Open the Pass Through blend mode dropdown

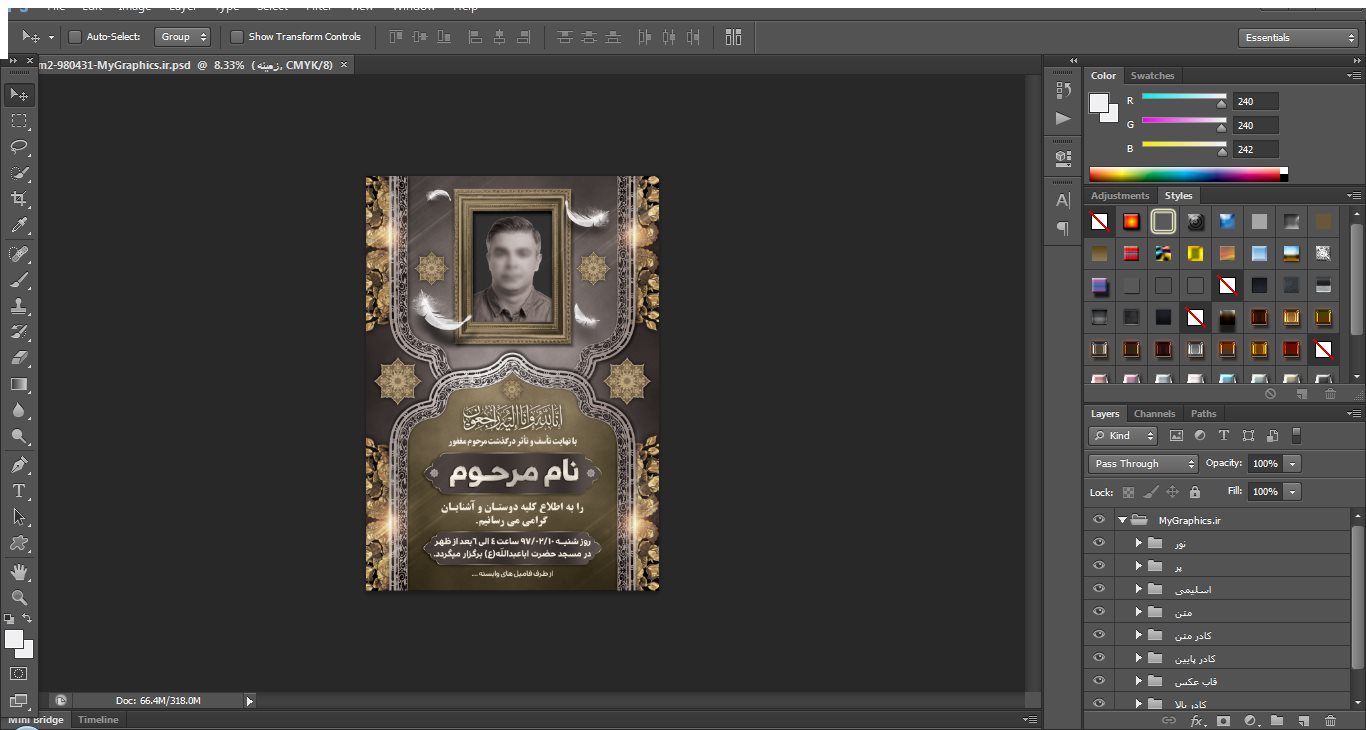click(1142, 464)
